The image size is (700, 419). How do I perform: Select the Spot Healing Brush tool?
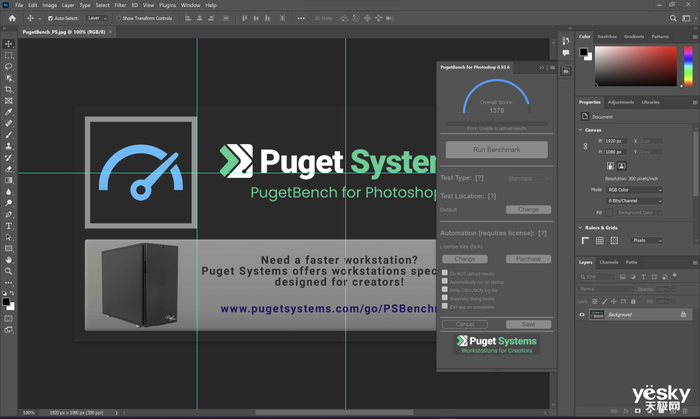pos(8,124)
